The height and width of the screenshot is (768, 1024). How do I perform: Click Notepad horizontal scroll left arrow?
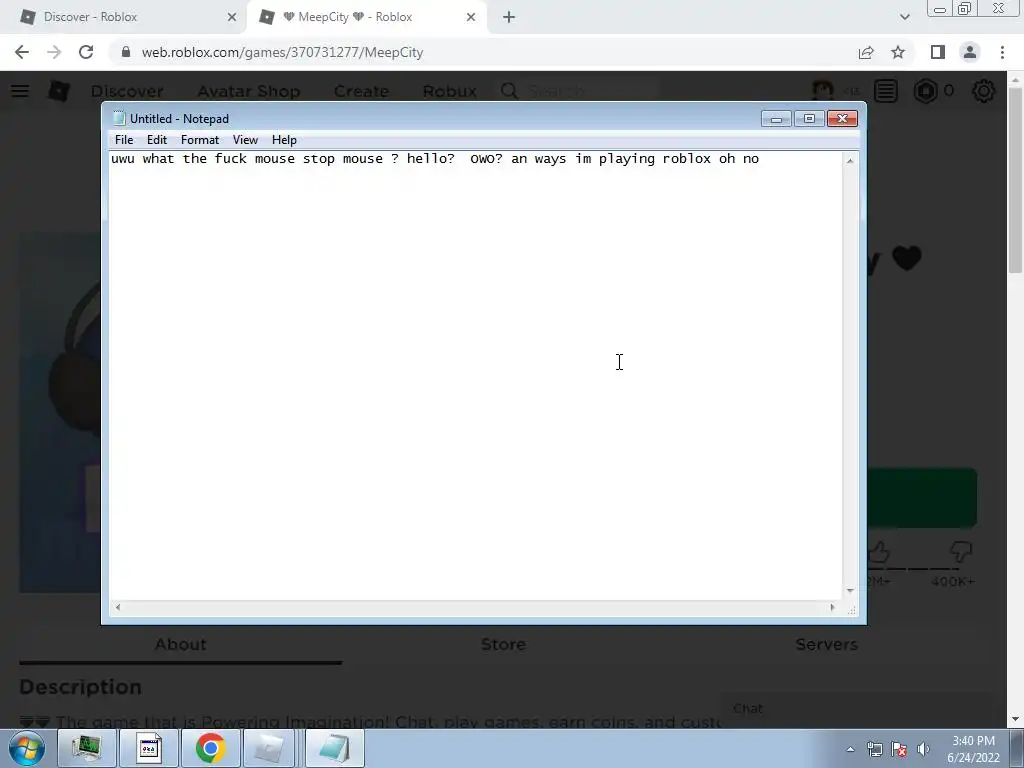118,607
